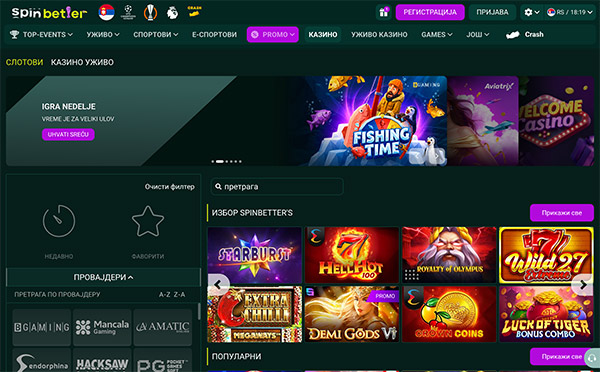Open the Starburst game
Viewport: 600px width, 372px height.
(x=254, y=255)
